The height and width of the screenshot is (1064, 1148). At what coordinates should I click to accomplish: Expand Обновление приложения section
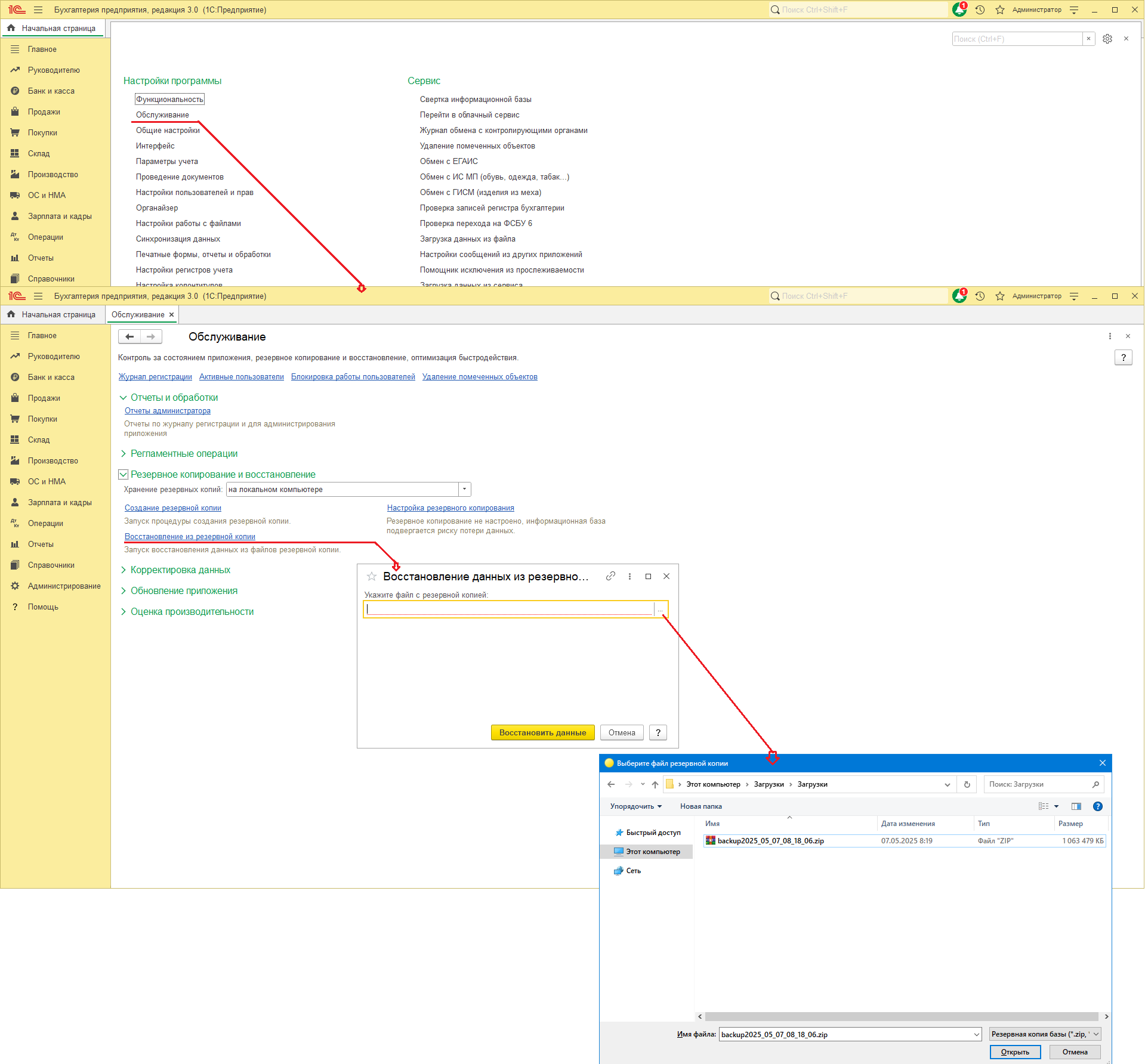click(x=123, y=590)
